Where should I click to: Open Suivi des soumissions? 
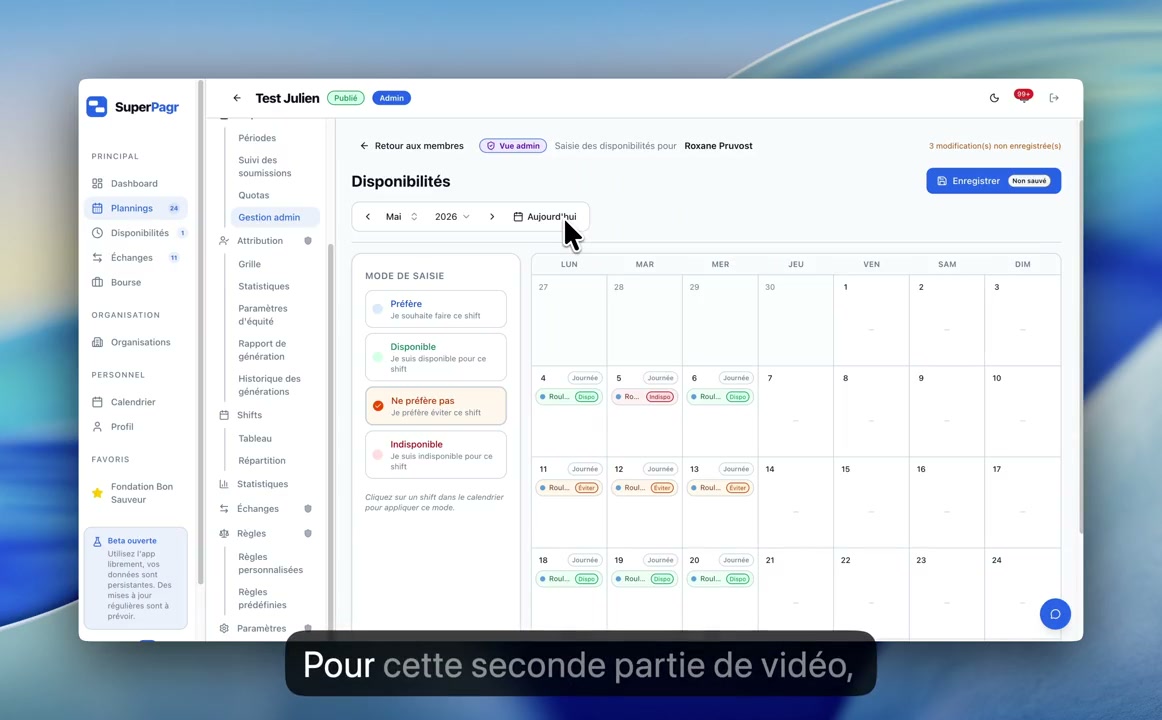[265, 167]
